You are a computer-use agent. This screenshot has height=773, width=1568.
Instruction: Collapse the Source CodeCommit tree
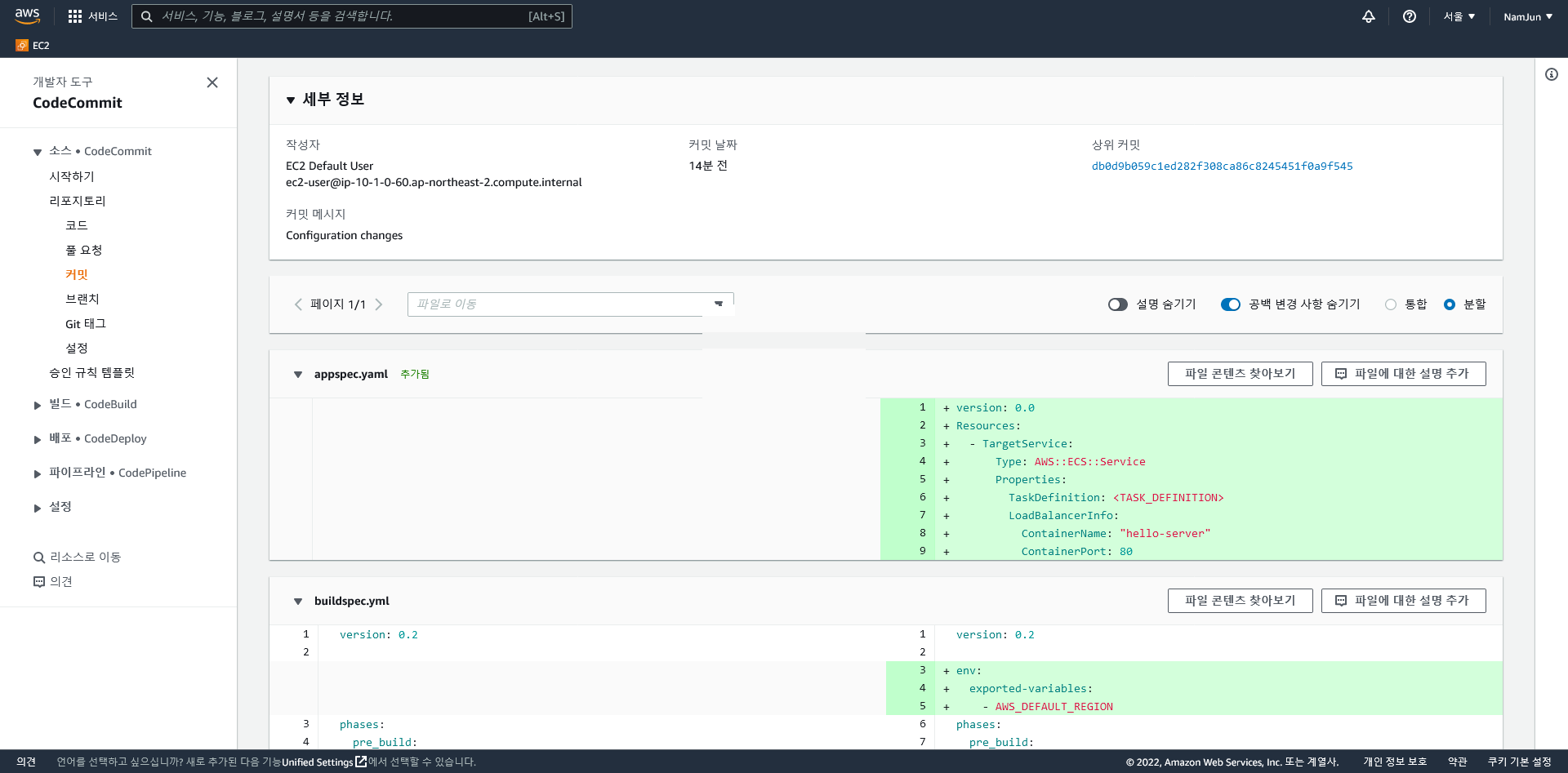pos(38,152)
